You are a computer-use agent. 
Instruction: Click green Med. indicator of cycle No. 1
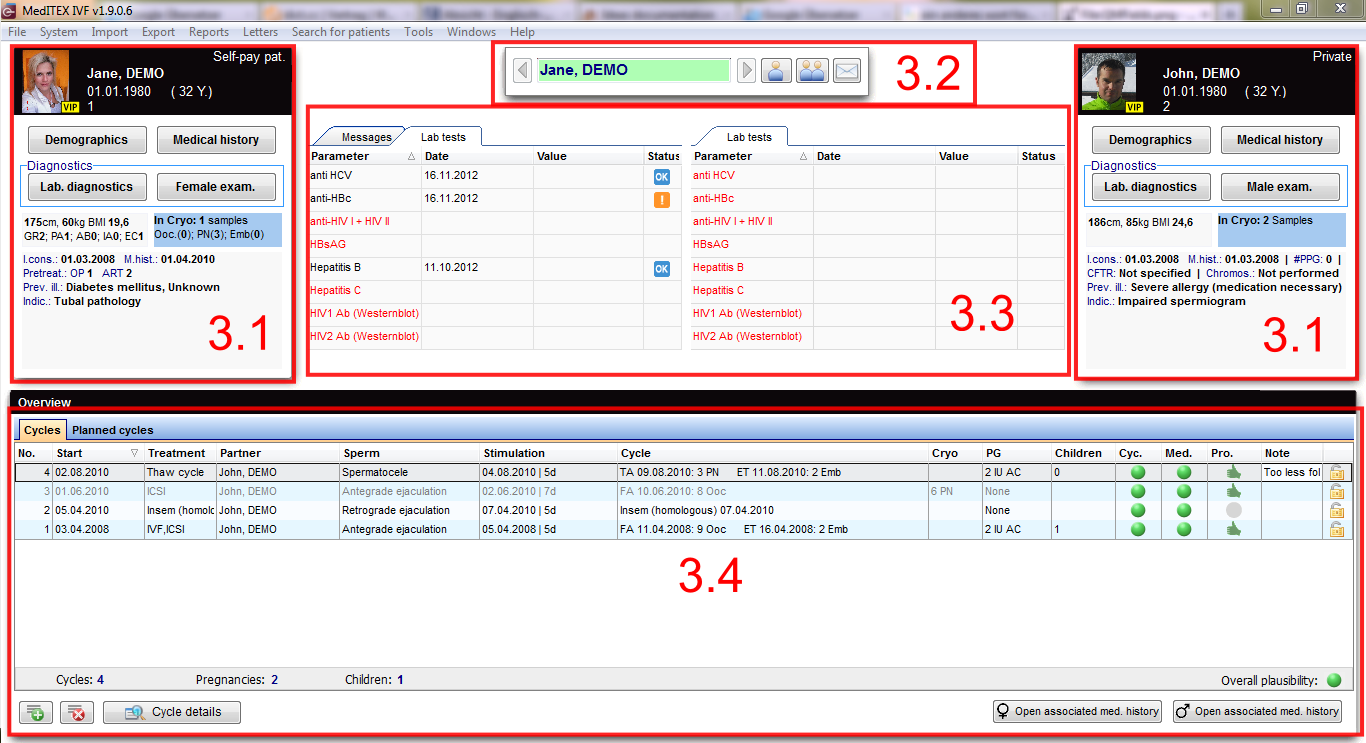pyautogui.click(x=1184, y=529)
